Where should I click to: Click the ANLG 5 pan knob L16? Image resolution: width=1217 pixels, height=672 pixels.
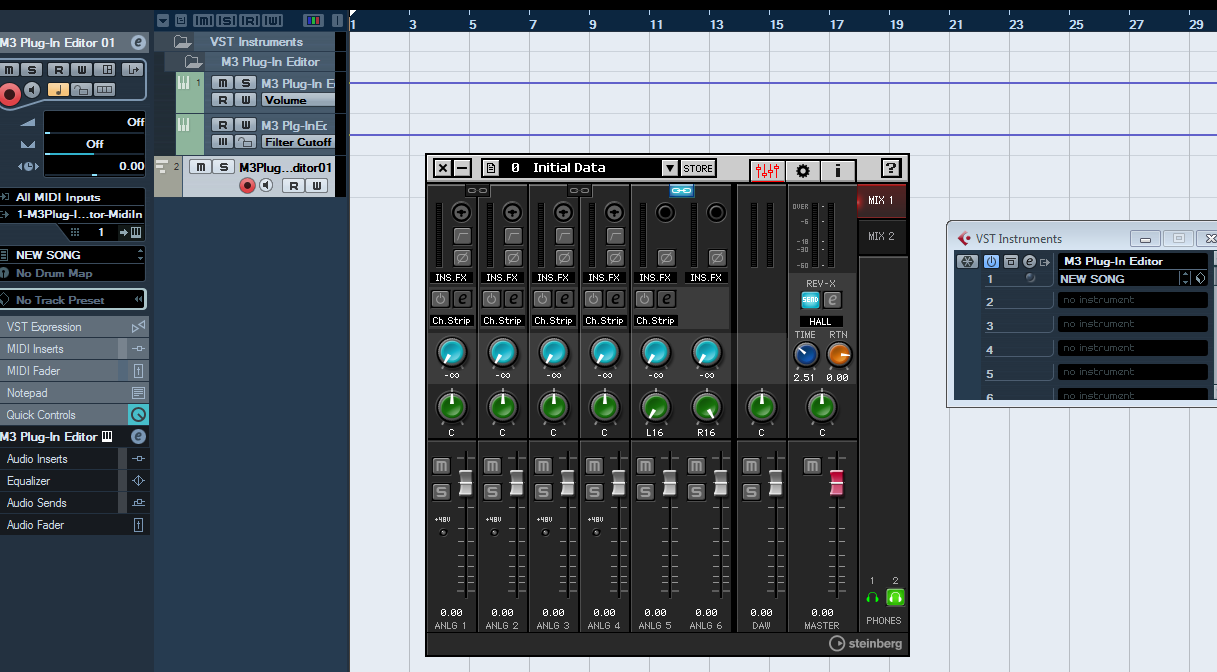pos(655,407)
